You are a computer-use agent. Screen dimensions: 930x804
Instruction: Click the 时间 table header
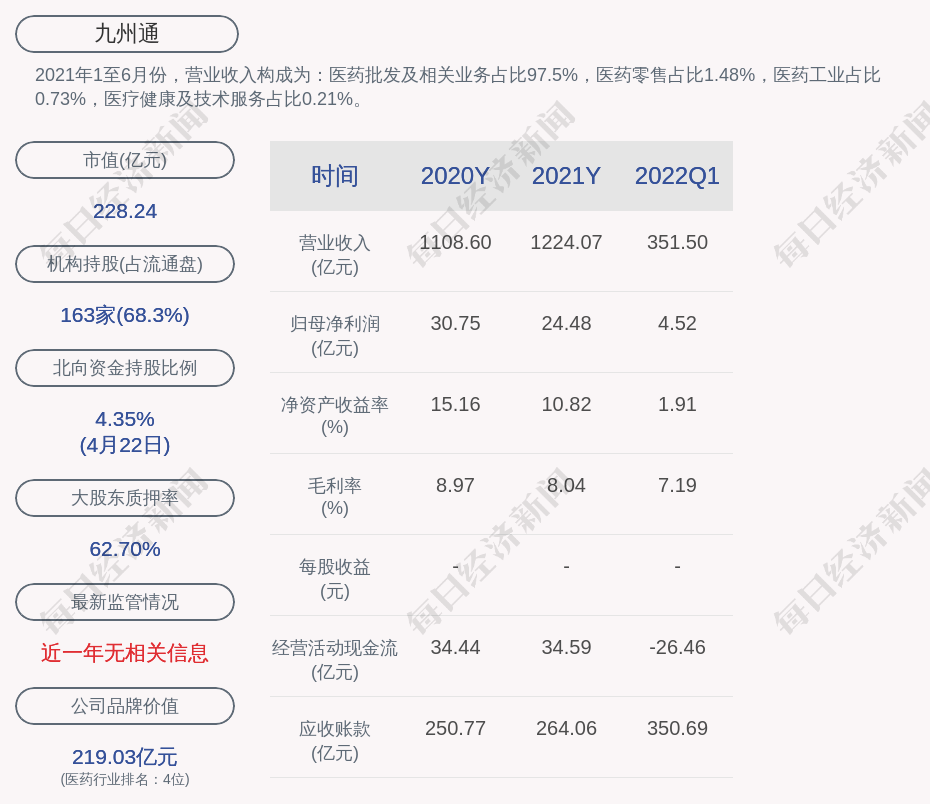pos(335,176)
